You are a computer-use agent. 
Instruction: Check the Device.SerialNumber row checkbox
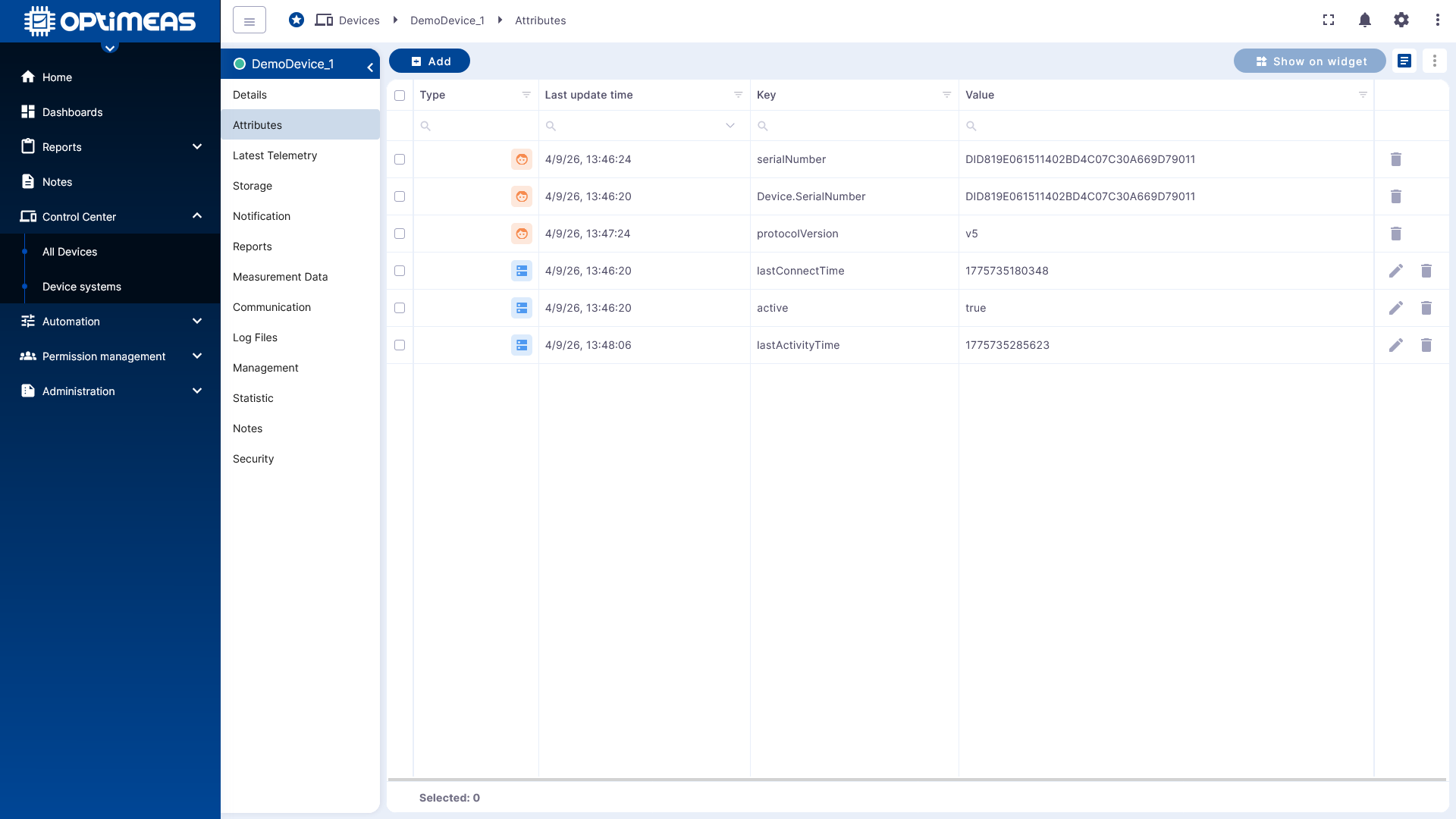(x=400, y=196)
